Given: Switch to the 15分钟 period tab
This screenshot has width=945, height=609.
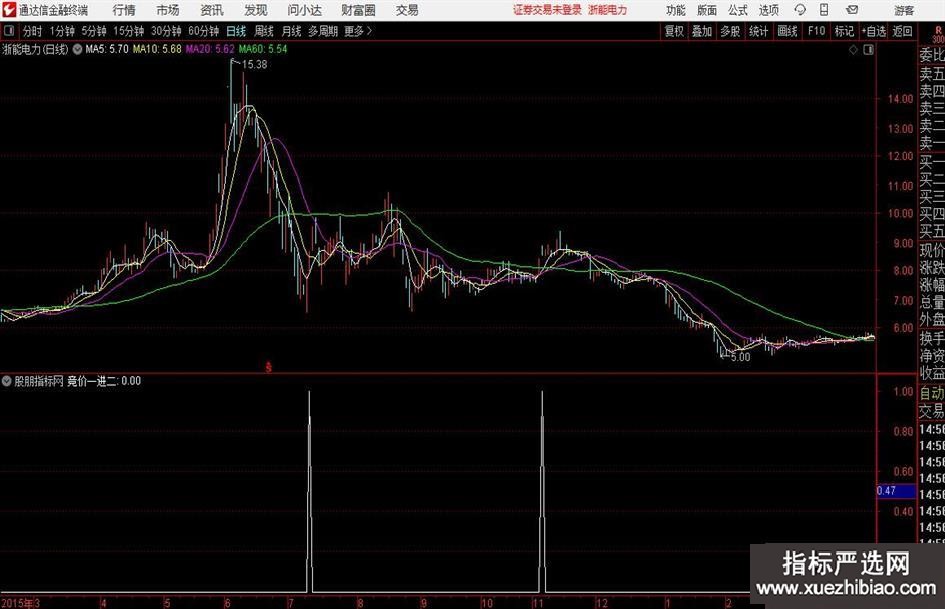Looking at the screenshot, I should pyautogui.click(x=129, y=31).
